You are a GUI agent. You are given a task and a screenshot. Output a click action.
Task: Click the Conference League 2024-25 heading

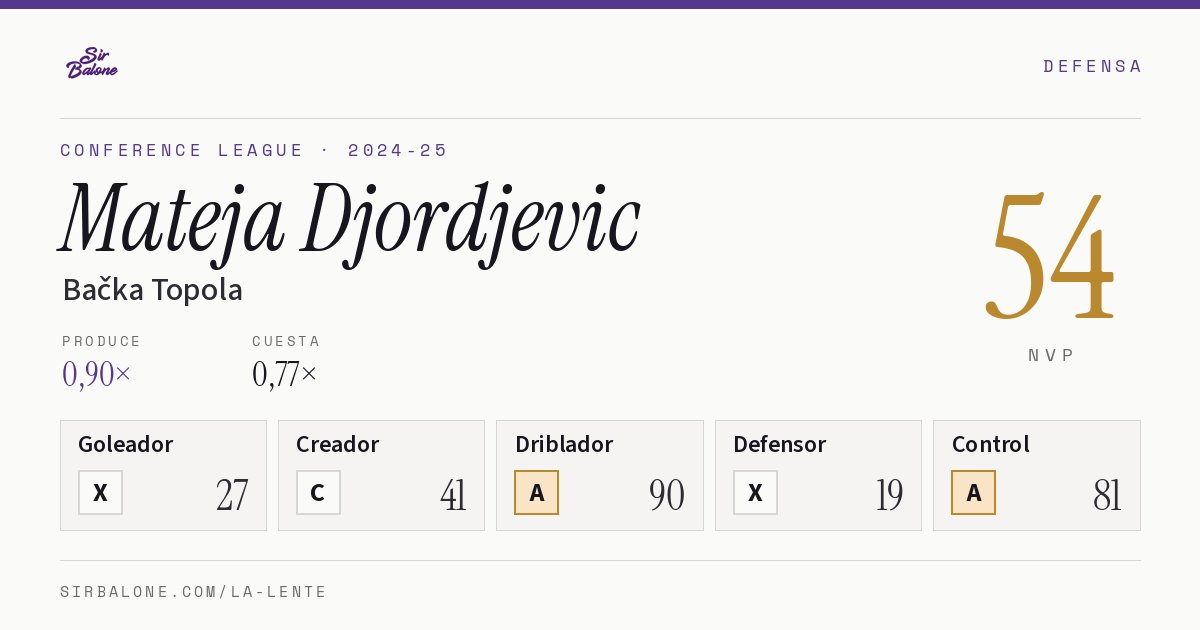[254, 150]
